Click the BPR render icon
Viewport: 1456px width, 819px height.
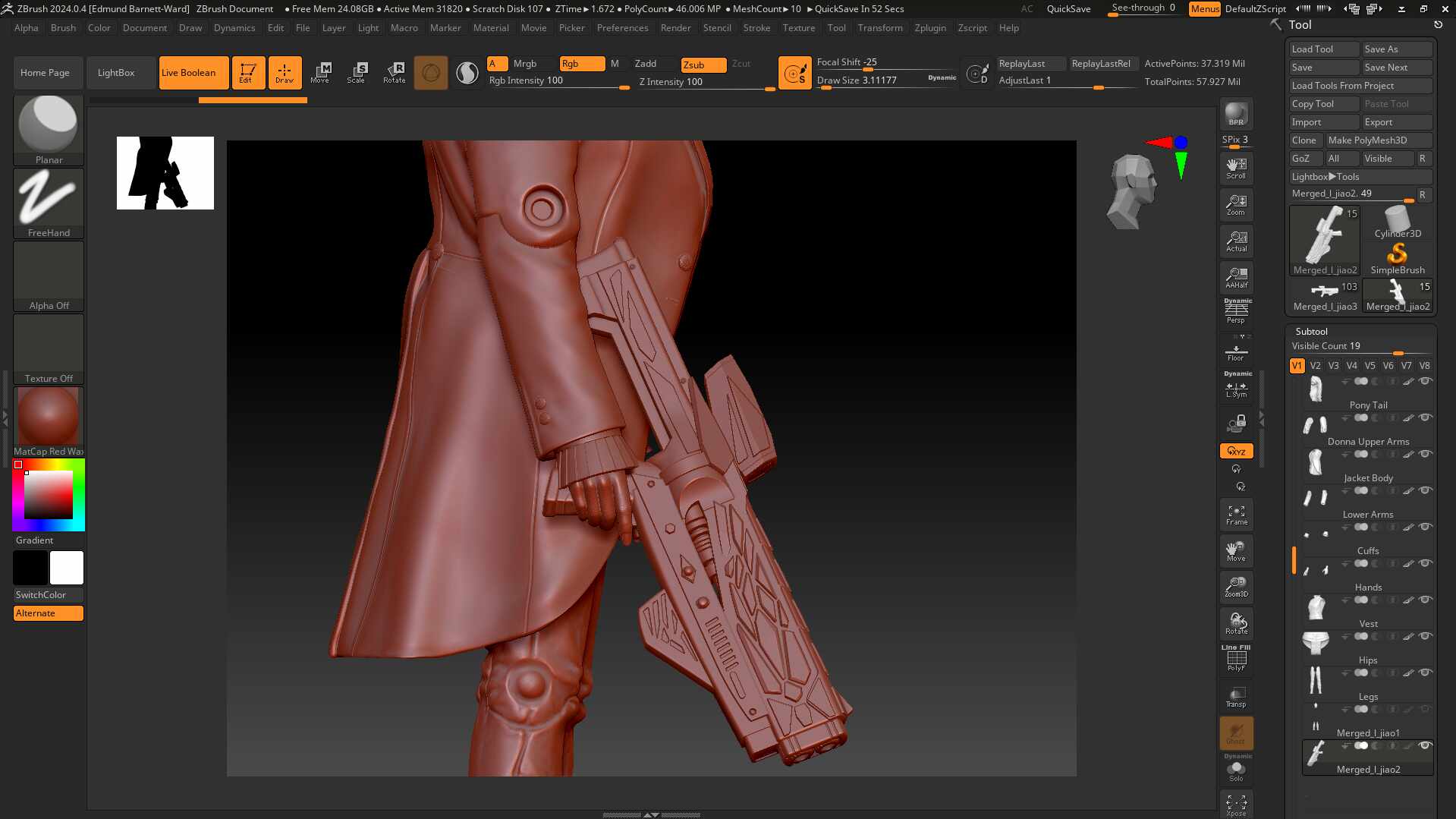coord(1236,114)
